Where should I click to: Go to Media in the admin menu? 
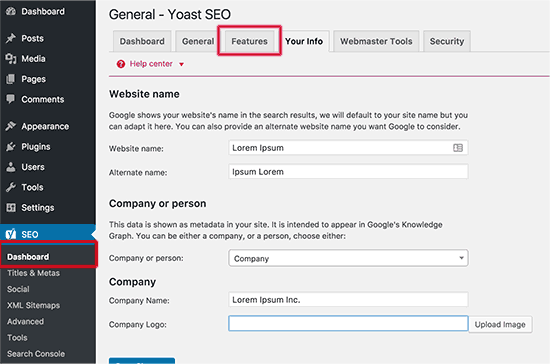tap(33, 59)
